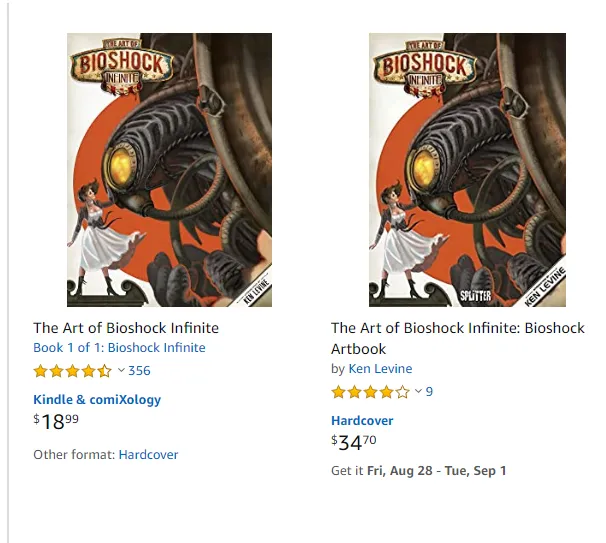Open the $18.99 price
The height and width of the screenshot is (543, 606).
point(56,421)
